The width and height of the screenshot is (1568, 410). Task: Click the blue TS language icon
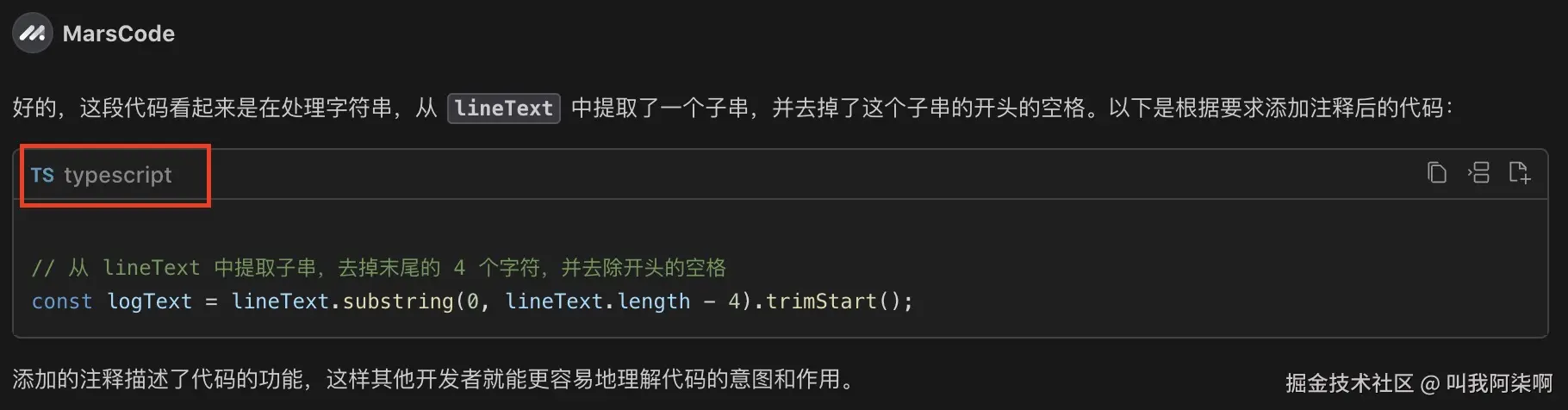[42, 175]
